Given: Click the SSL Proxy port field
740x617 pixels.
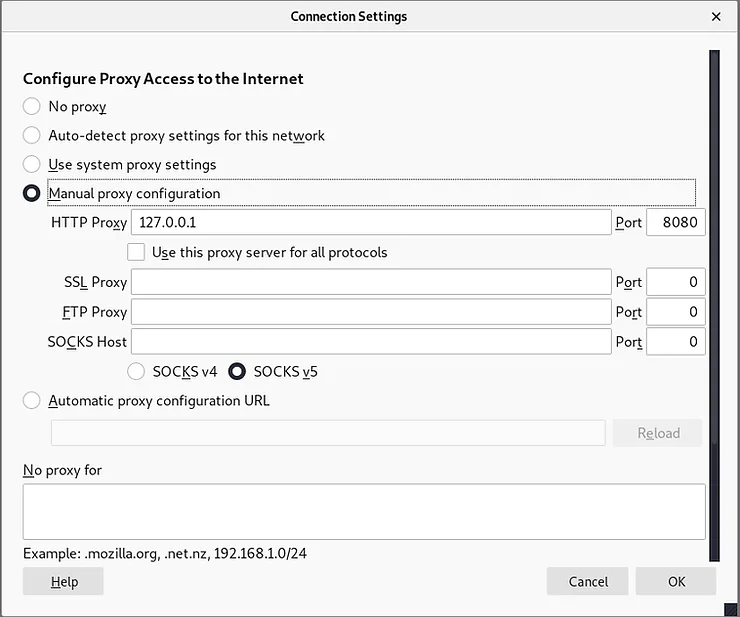Looking at the screenshot, I should click(x=675, y=282).
